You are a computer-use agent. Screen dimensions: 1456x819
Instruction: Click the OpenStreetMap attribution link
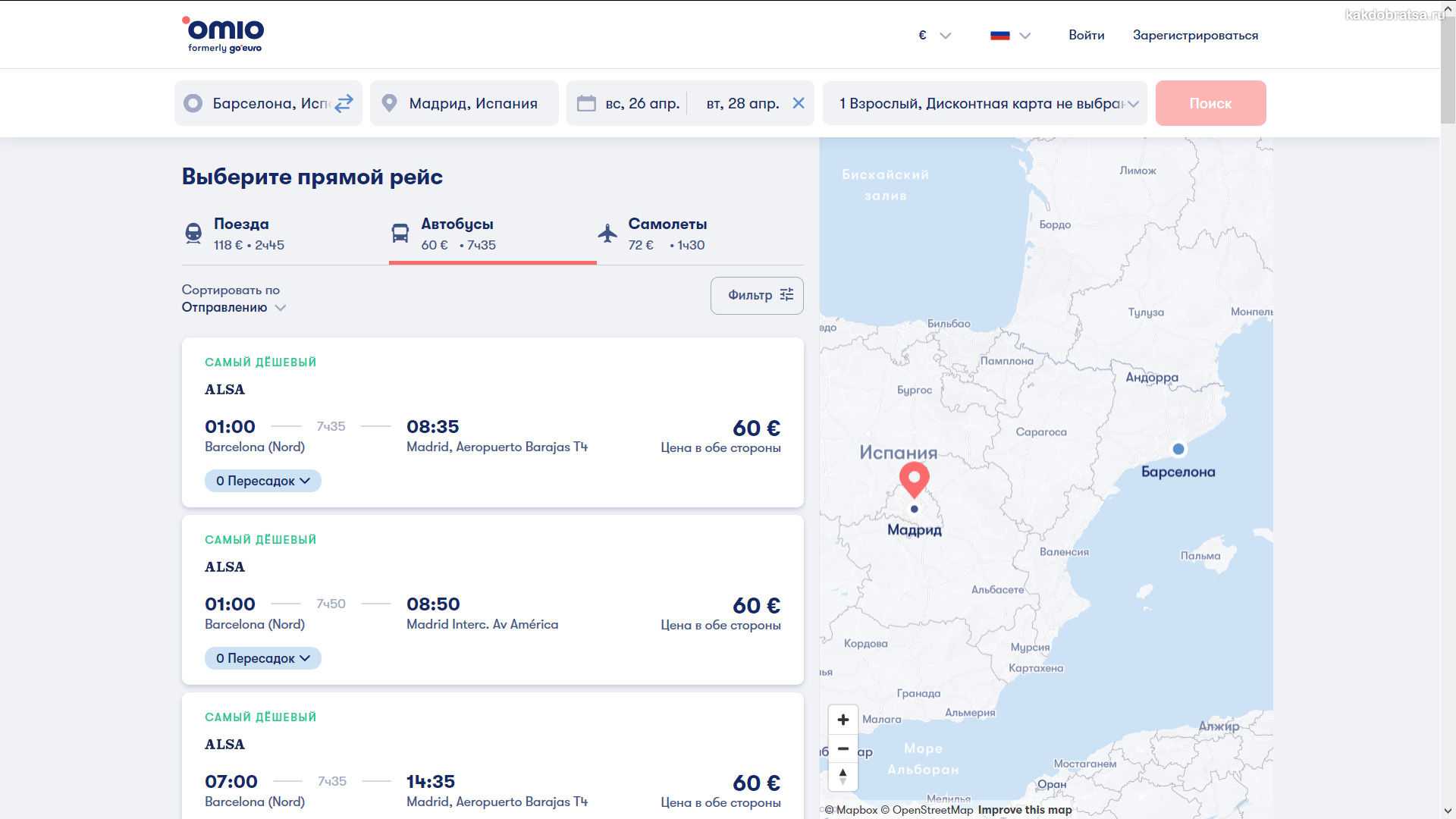[927, 810]
